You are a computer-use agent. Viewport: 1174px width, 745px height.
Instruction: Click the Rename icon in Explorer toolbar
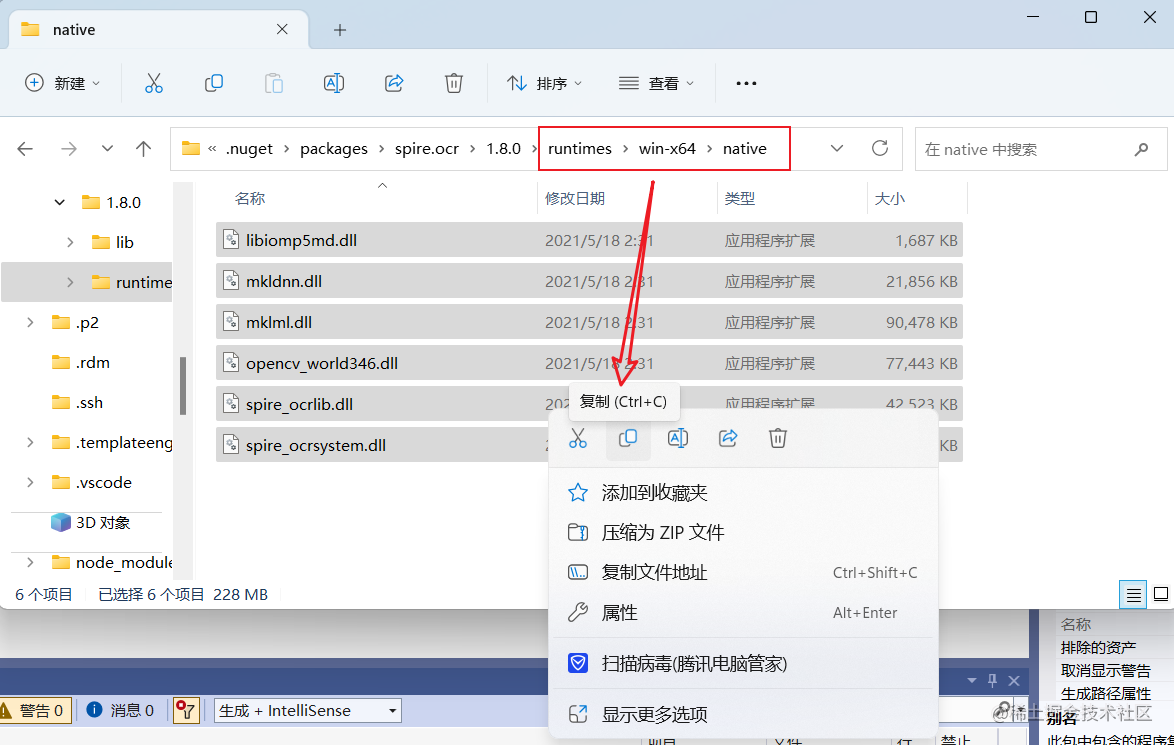point(334,83)
